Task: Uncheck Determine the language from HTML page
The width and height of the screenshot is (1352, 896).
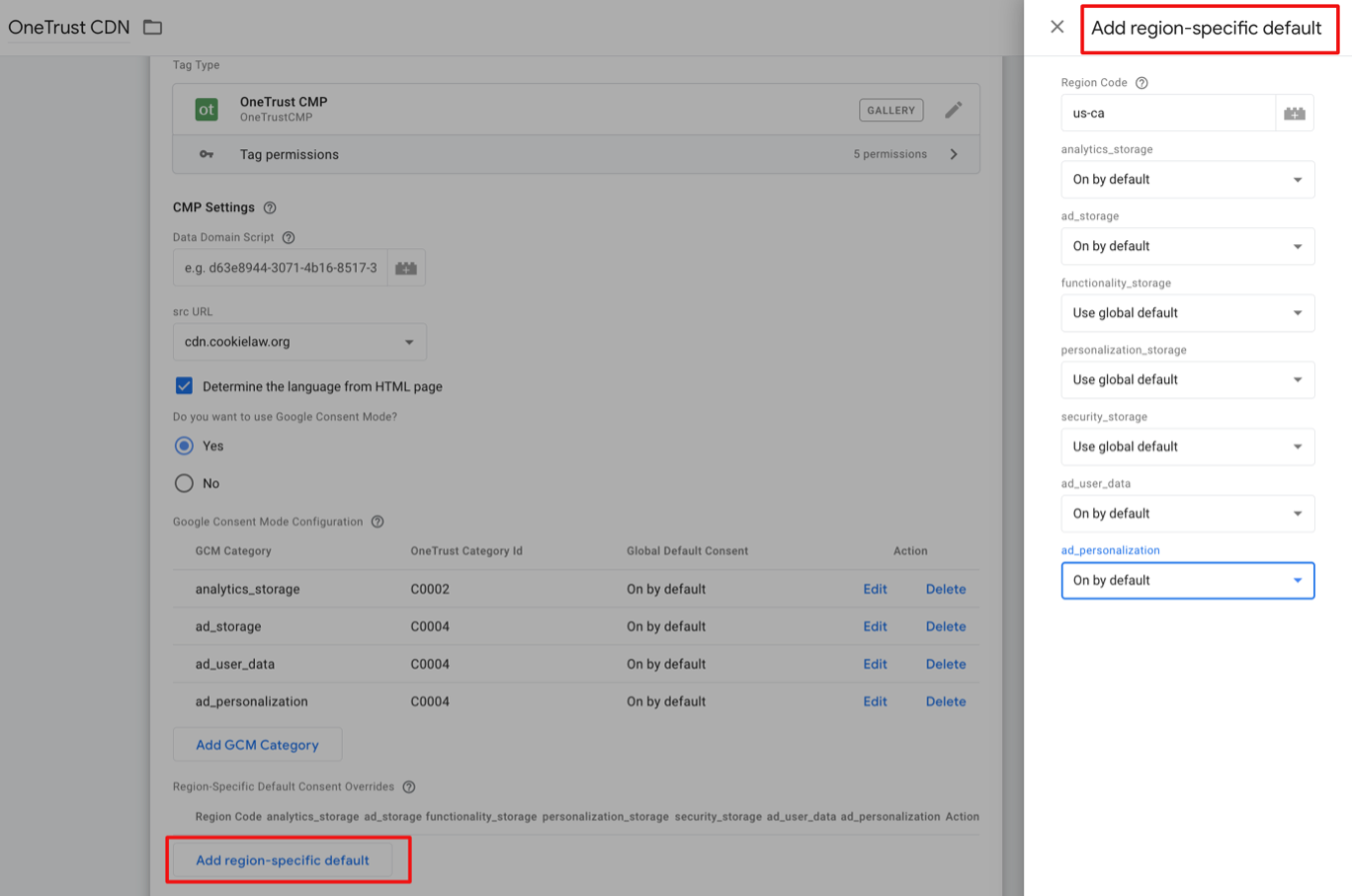Action: [x=183, y=386]
